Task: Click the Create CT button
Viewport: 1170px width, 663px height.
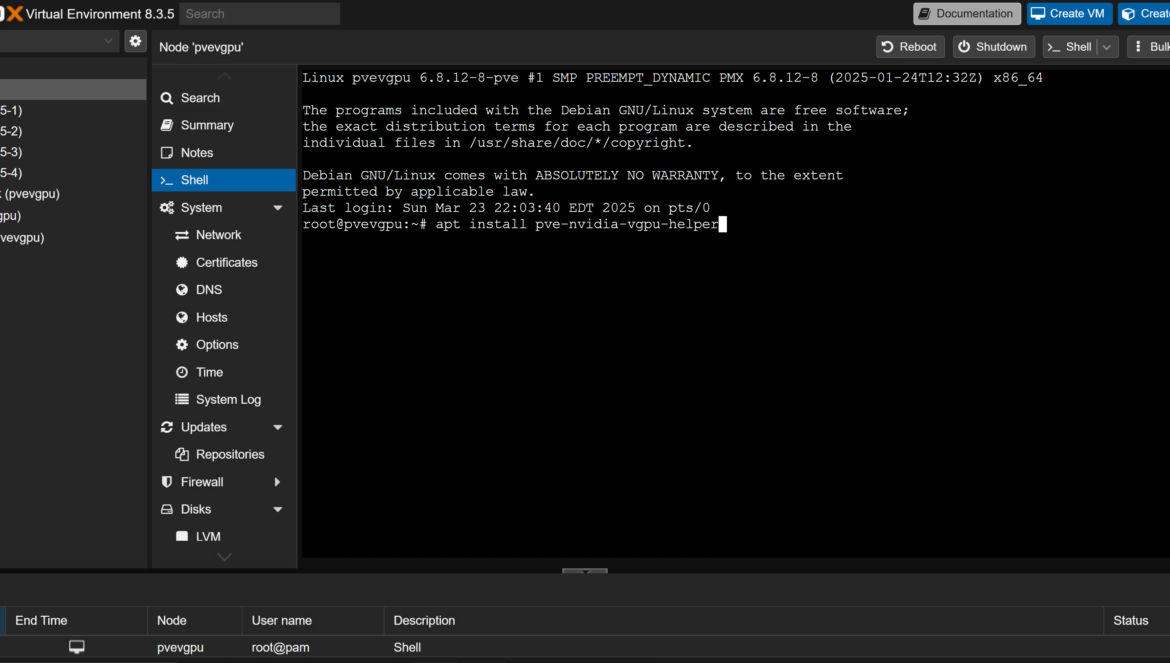Action: tap(1144, 13)
